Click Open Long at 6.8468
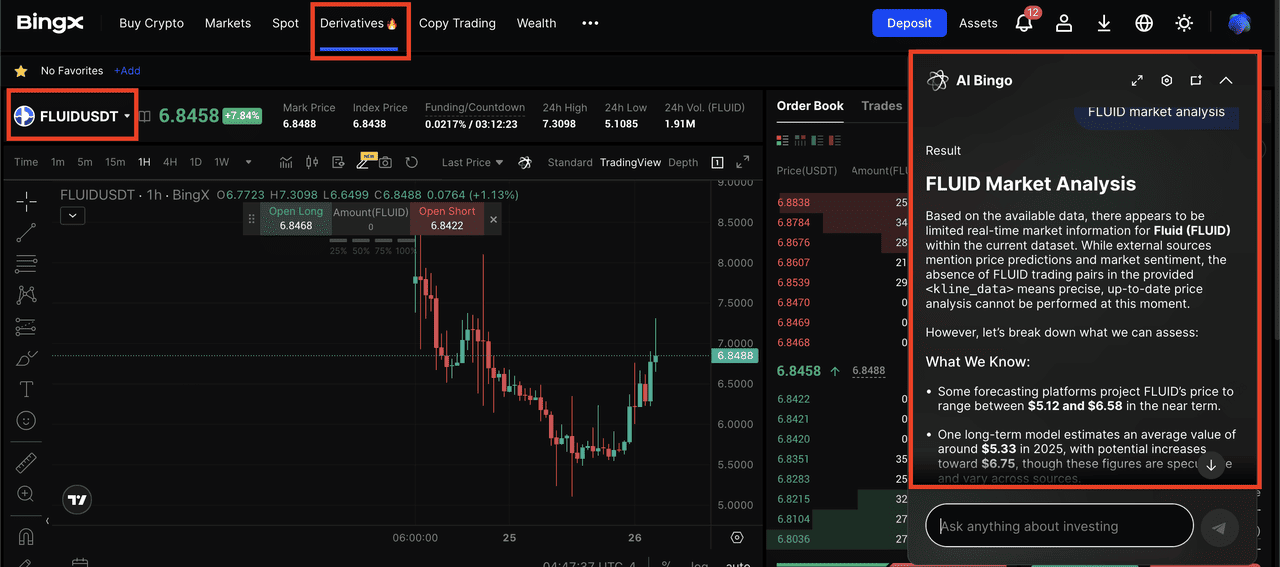Image resolution: width=1280 pixels, height=567 pixels. click(x=295, y=219)
